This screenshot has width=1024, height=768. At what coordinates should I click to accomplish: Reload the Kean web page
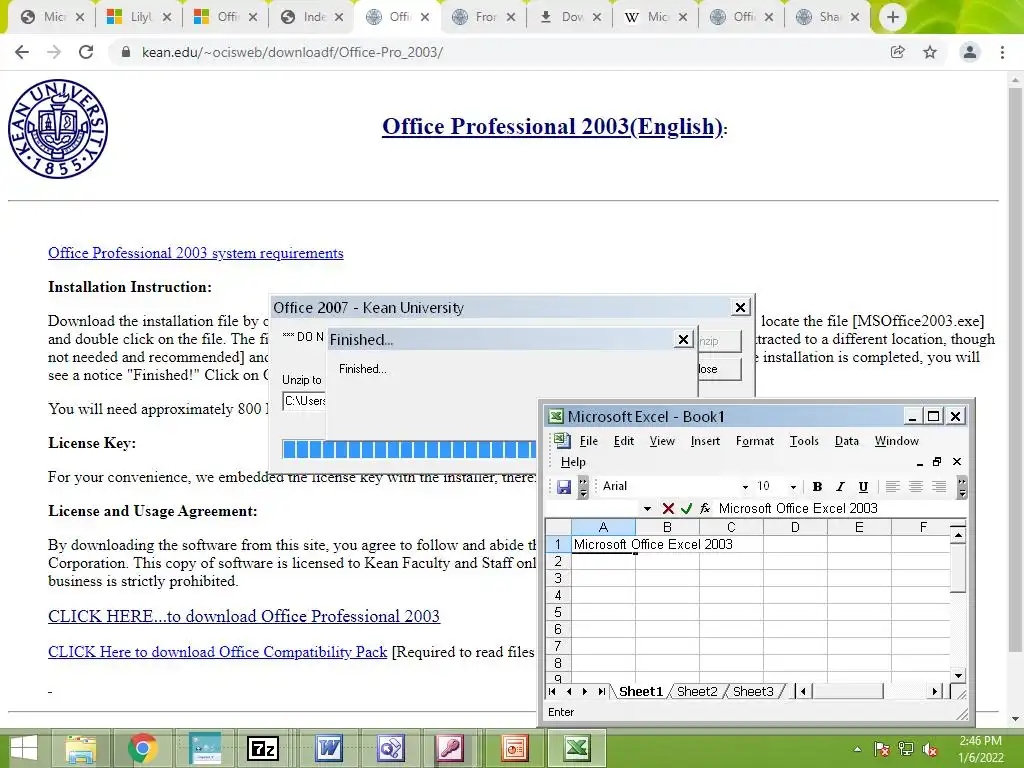(x=86, y=52)
